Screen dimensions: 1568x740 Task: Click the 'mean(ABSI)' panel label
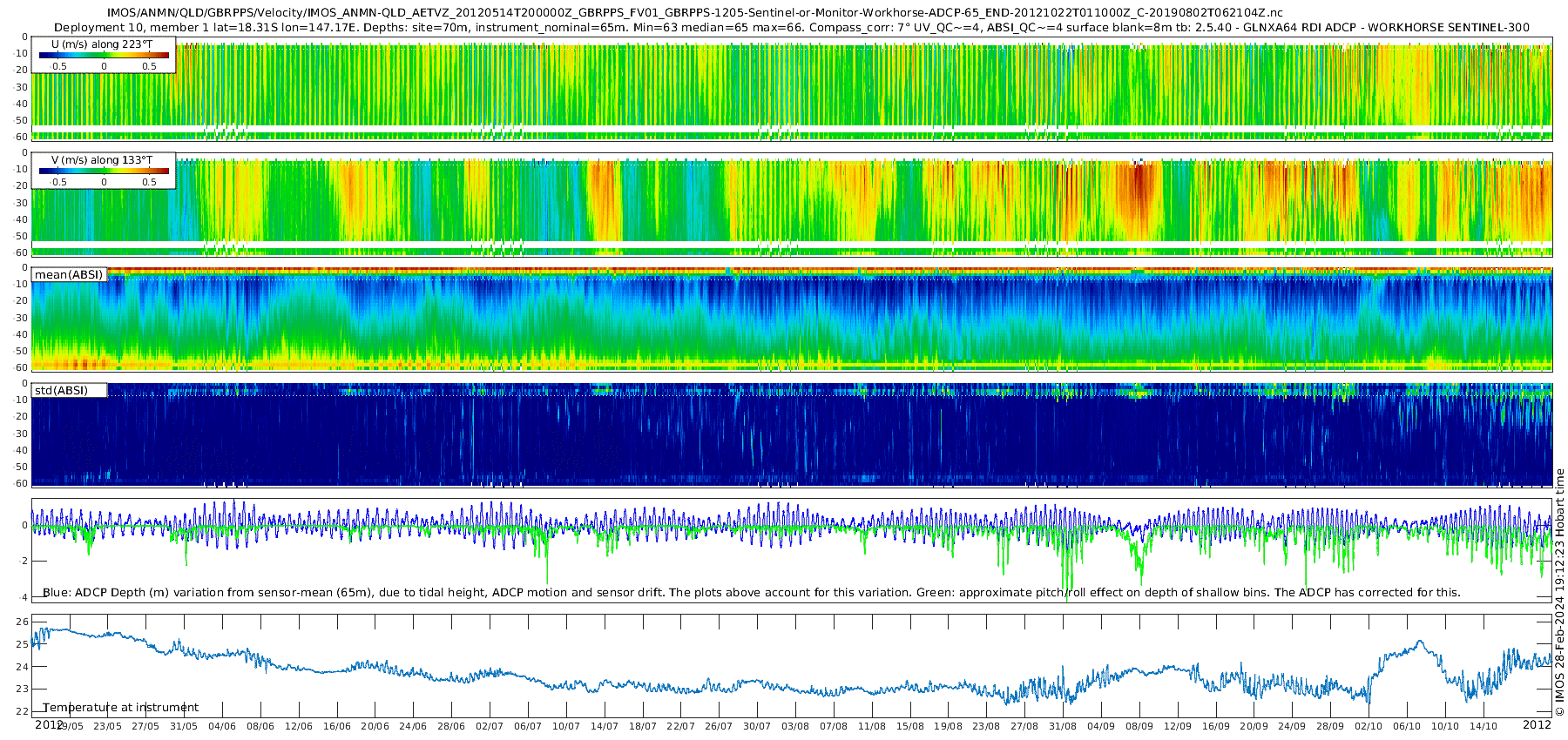pyautogui.click(x=69, y=275)
